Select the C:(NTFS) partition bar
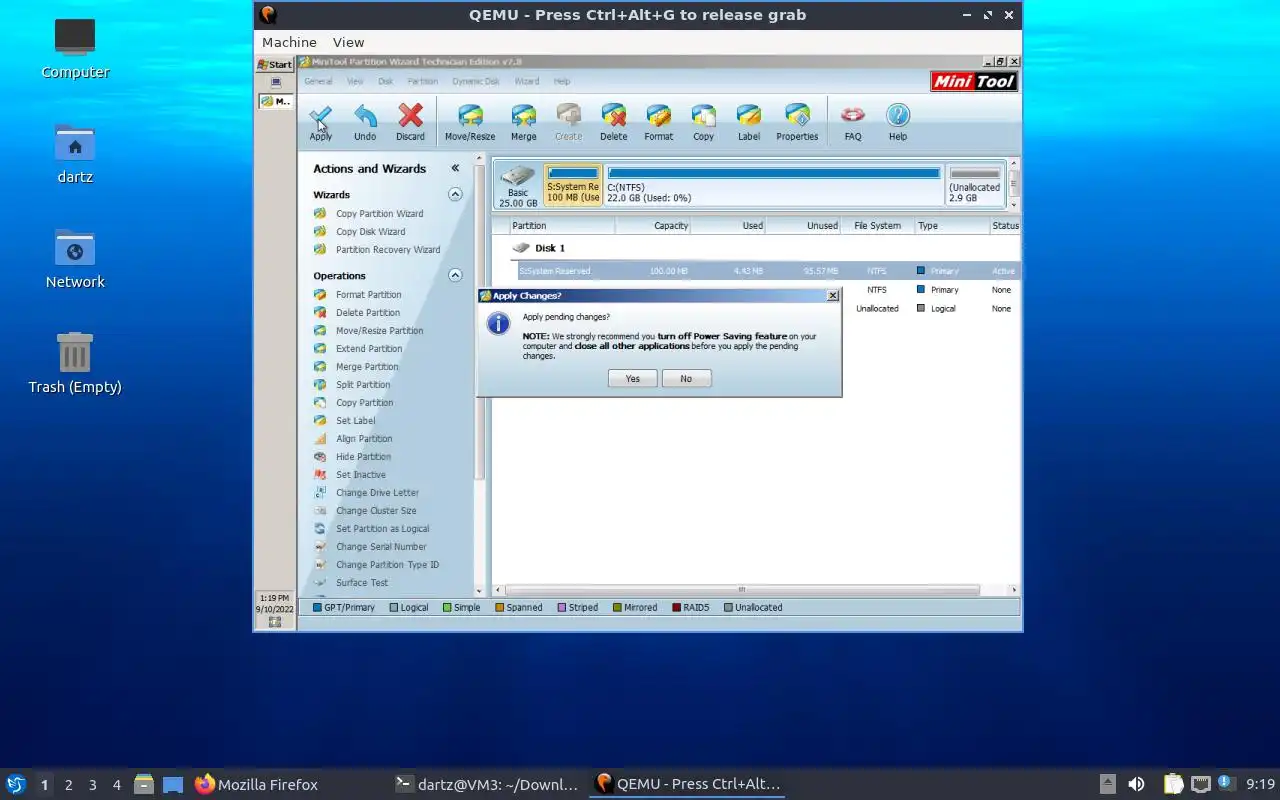This screenshot has height=800, width=1280. coord(774,186)
